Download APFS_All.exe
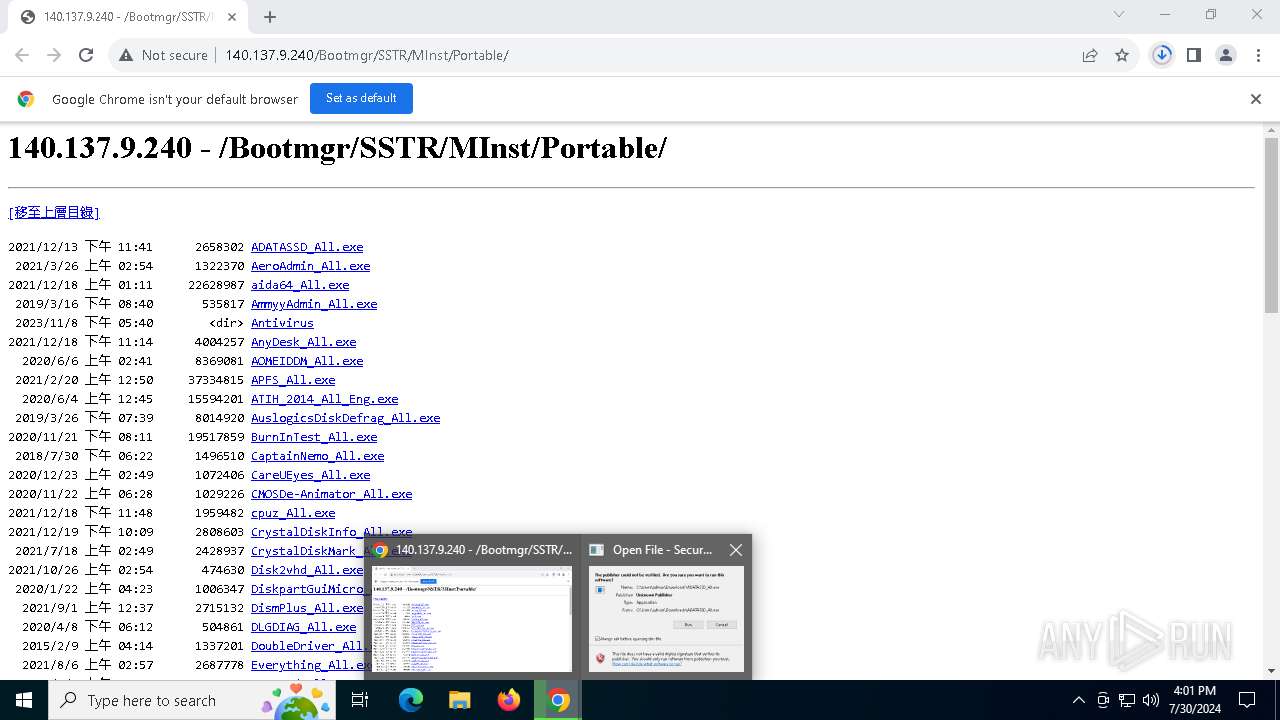Viewport: 1280px width, 720px height. coord(293,380)
